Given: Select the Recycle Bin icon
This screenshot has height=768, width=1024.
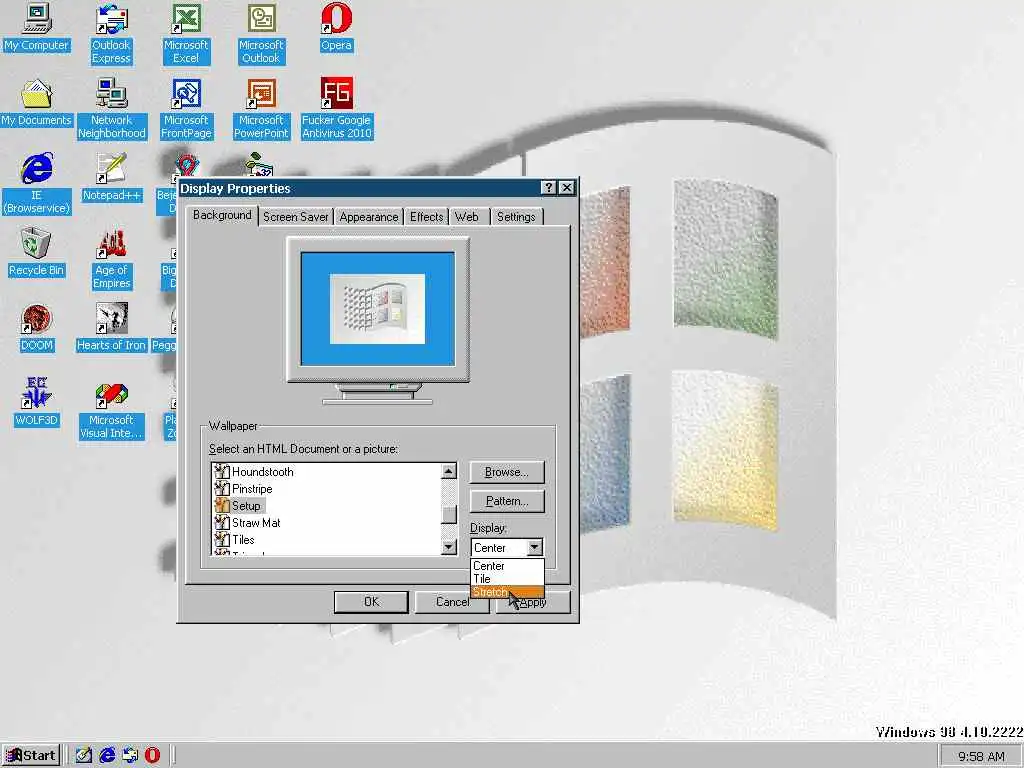Looking at the screenshot, I should 37,253.
